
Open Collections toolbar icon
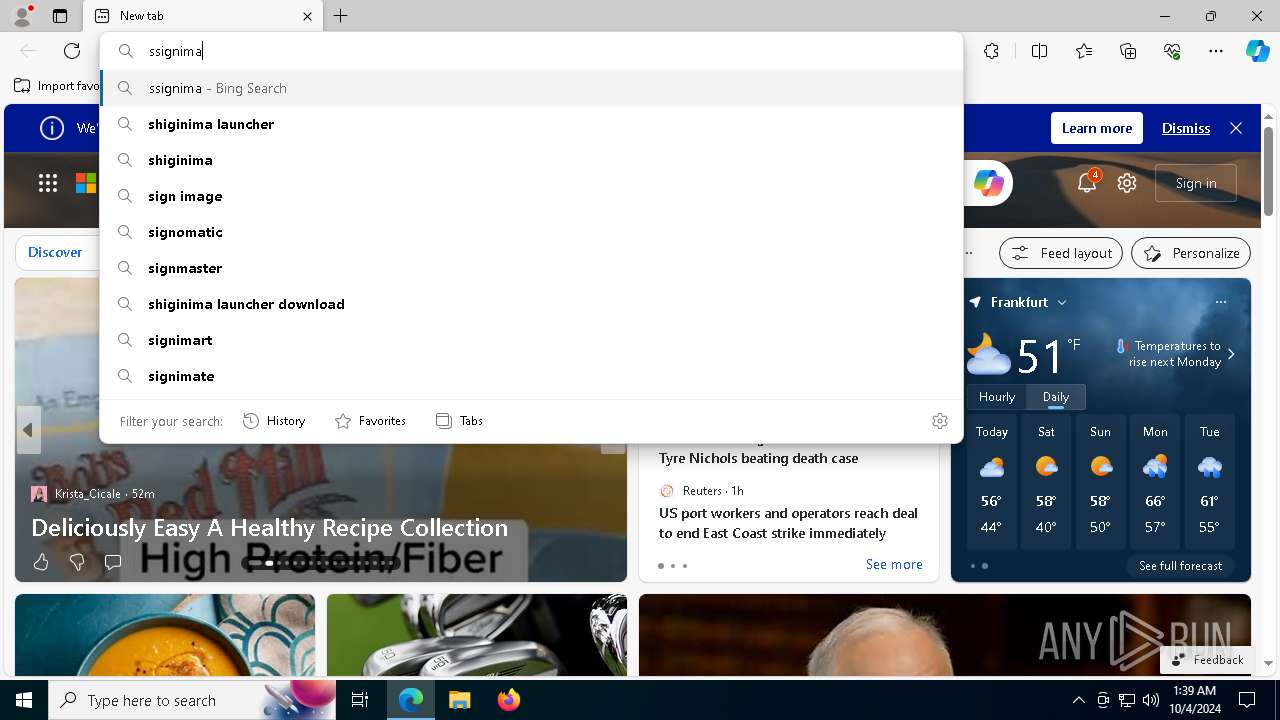pos(1128,51)
